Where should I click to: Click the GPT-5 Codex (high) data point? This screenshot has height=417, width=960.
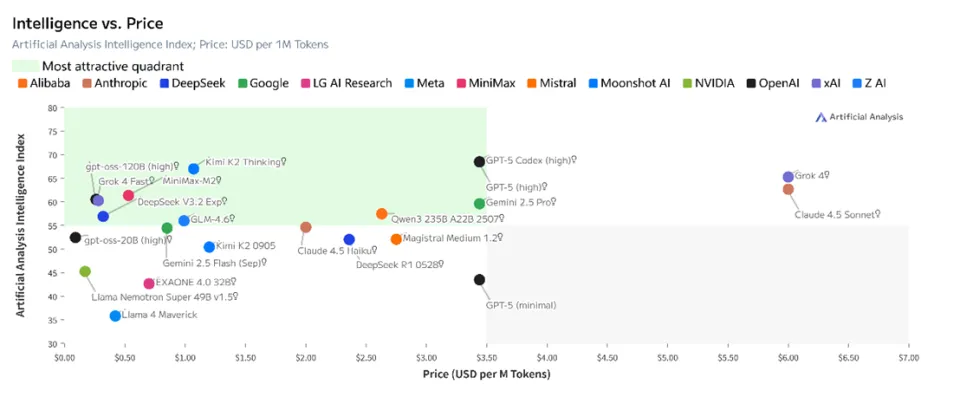pos(480,162)
